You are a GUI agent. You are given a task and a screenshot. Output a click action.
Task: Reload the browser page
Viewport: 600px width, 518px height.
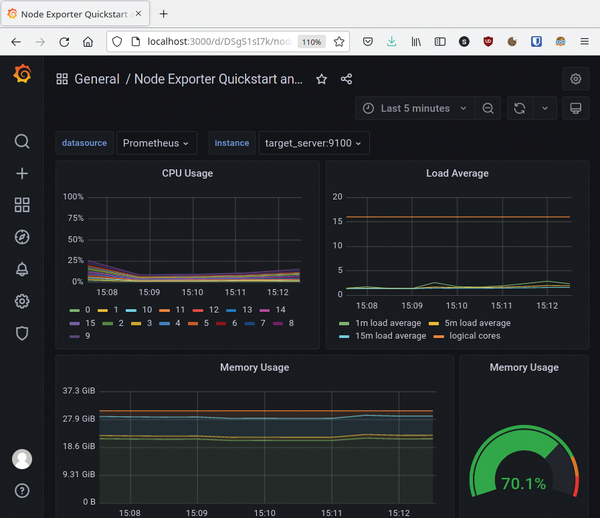[64, 42]
